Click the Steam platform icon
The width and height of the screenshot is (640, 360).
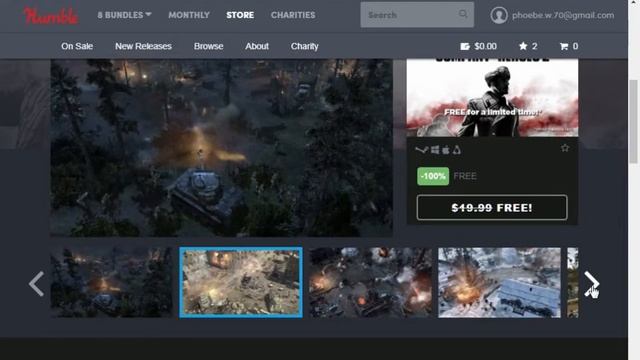(x=422, y=150)
